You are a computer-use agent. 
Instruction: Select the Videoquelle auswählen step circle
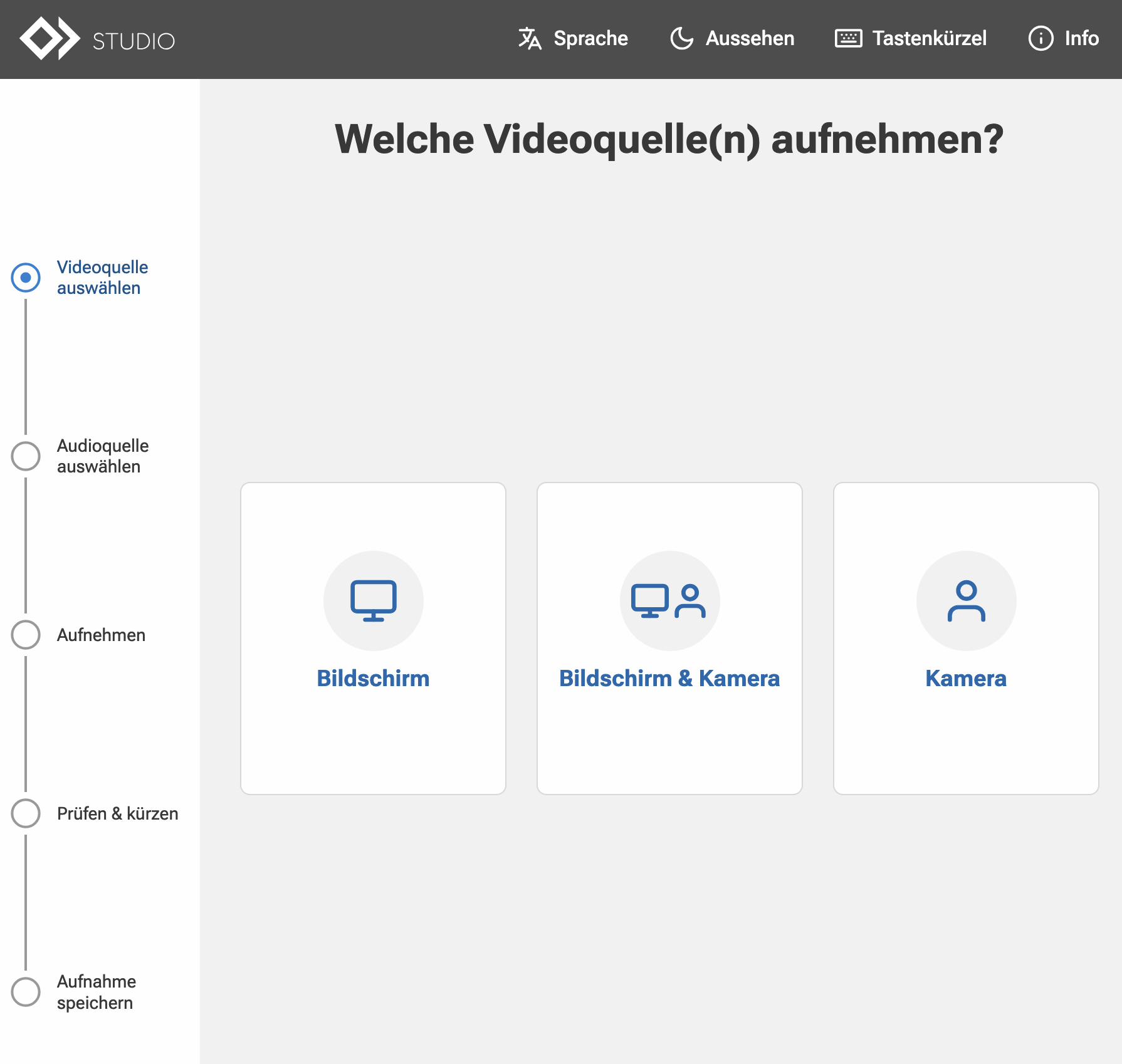[26, 278]
